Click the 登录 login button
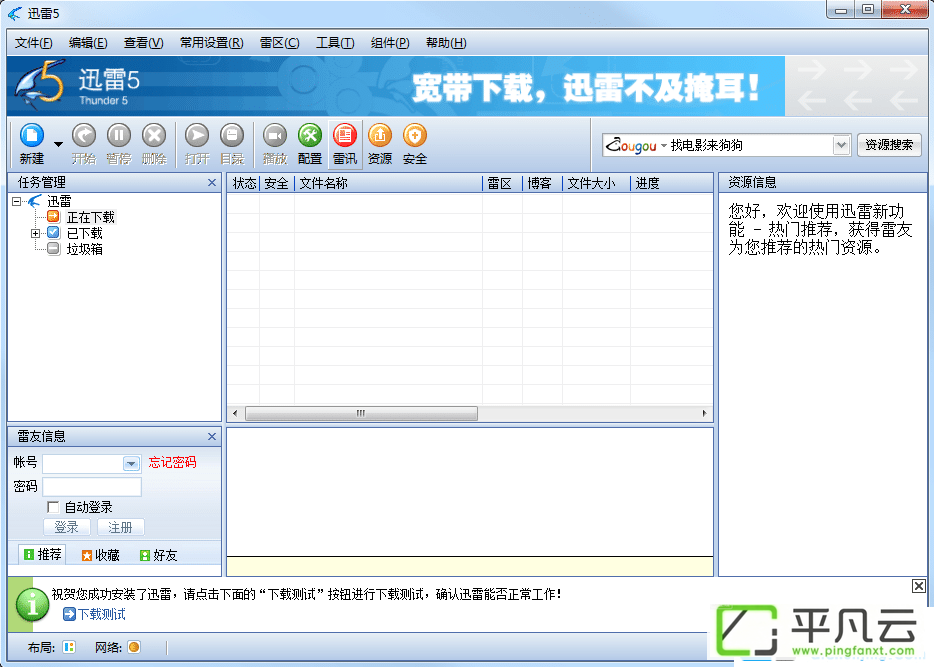 click(x=66, y=527)
